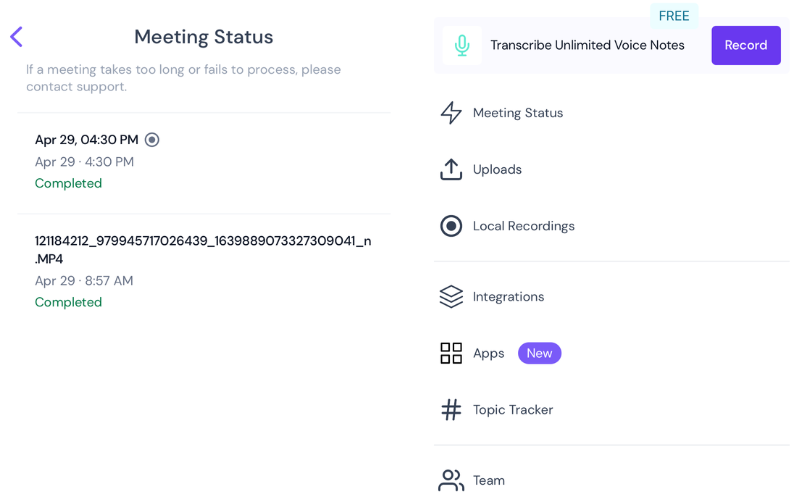Screen dimensions: 800x500
Task: Click the FREE plan badge
Action: tap(674, 16)
